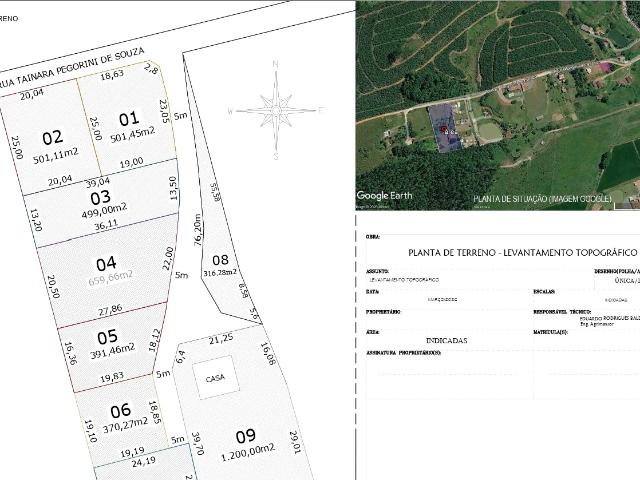The height and width of the screenshot is (480, 640).
Task: Click the area label '499,00m2'
Action: point(104,211)
